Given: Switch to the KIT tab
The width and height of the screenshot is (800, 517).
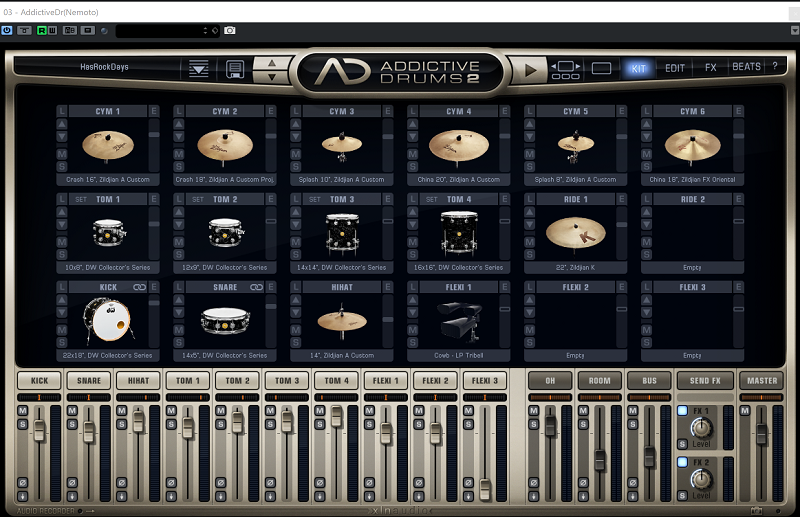Looking at the screenshot, I should (638, 68).
